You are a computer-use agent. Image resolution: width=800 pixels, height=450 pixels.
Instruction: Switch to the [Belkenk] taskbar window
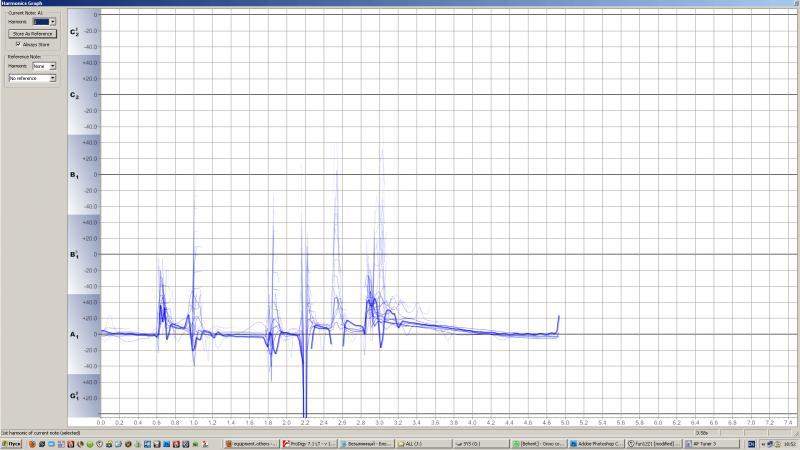(x=538, y=442)
